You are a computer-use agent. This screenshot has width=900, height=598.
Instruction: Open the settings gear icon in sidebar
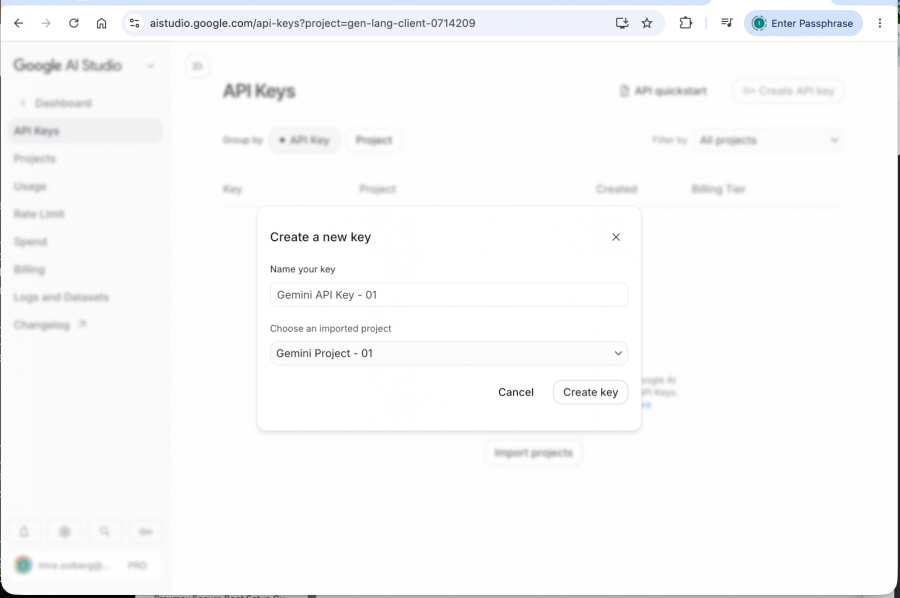[x=64, y=531]
